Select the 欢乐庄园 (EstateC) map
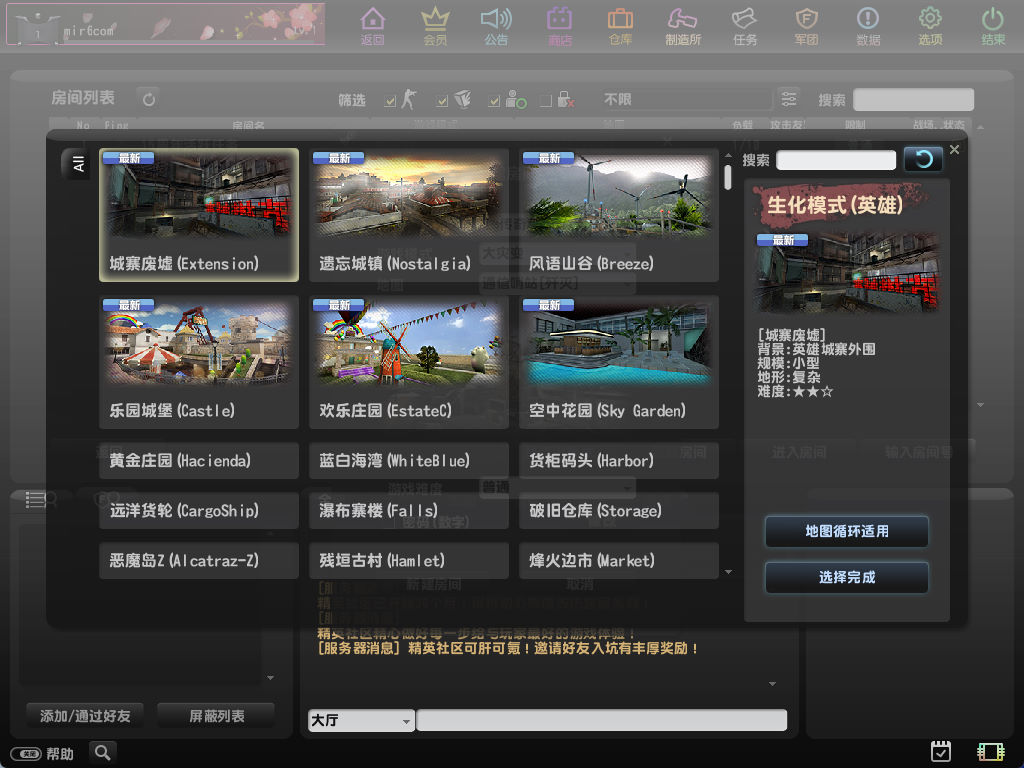The height and width of the screenshot is (768, 1024). coord(409,362)
